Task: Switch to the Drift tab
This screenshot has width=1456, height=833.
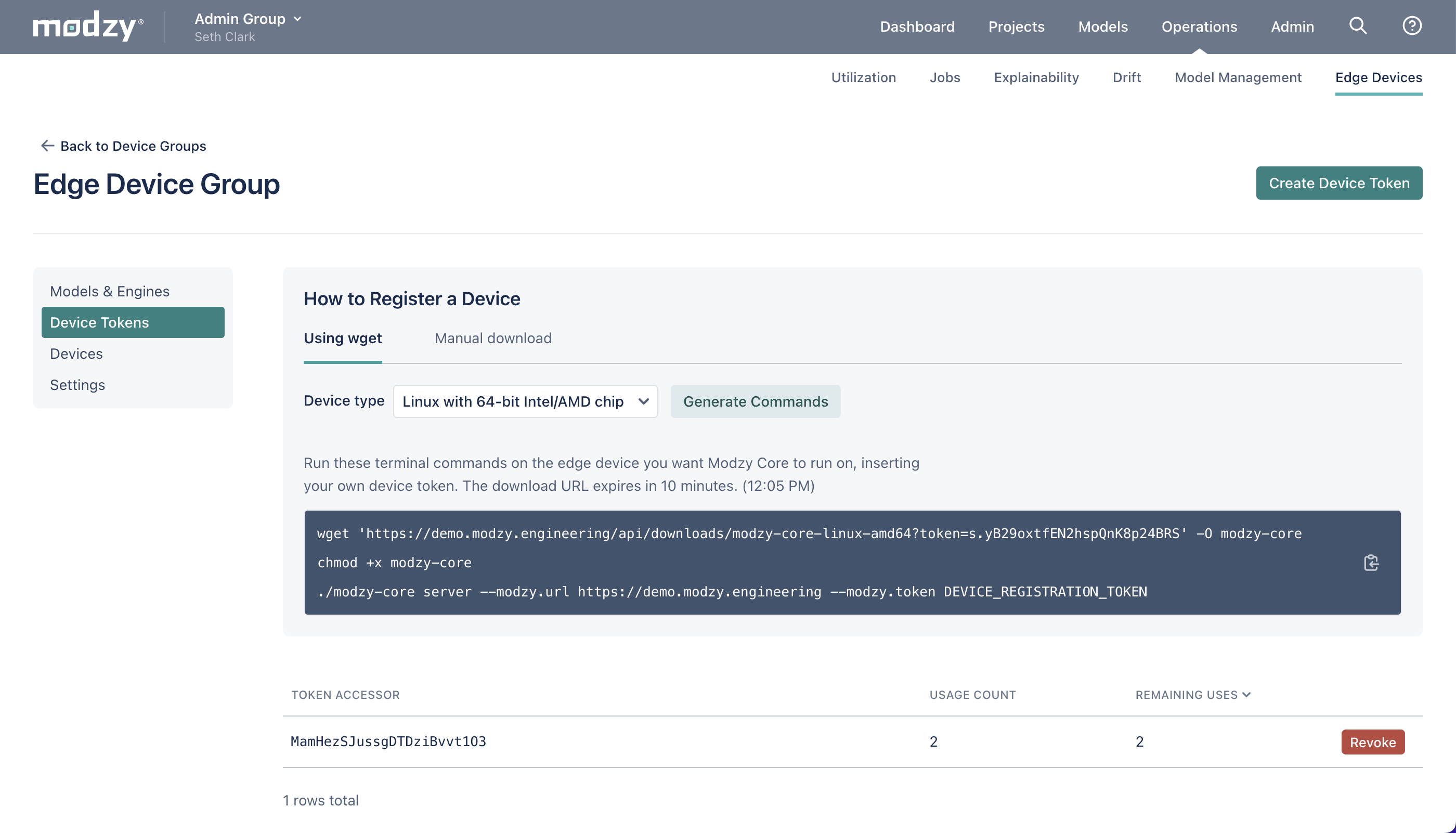Action: coord(1126,77)
